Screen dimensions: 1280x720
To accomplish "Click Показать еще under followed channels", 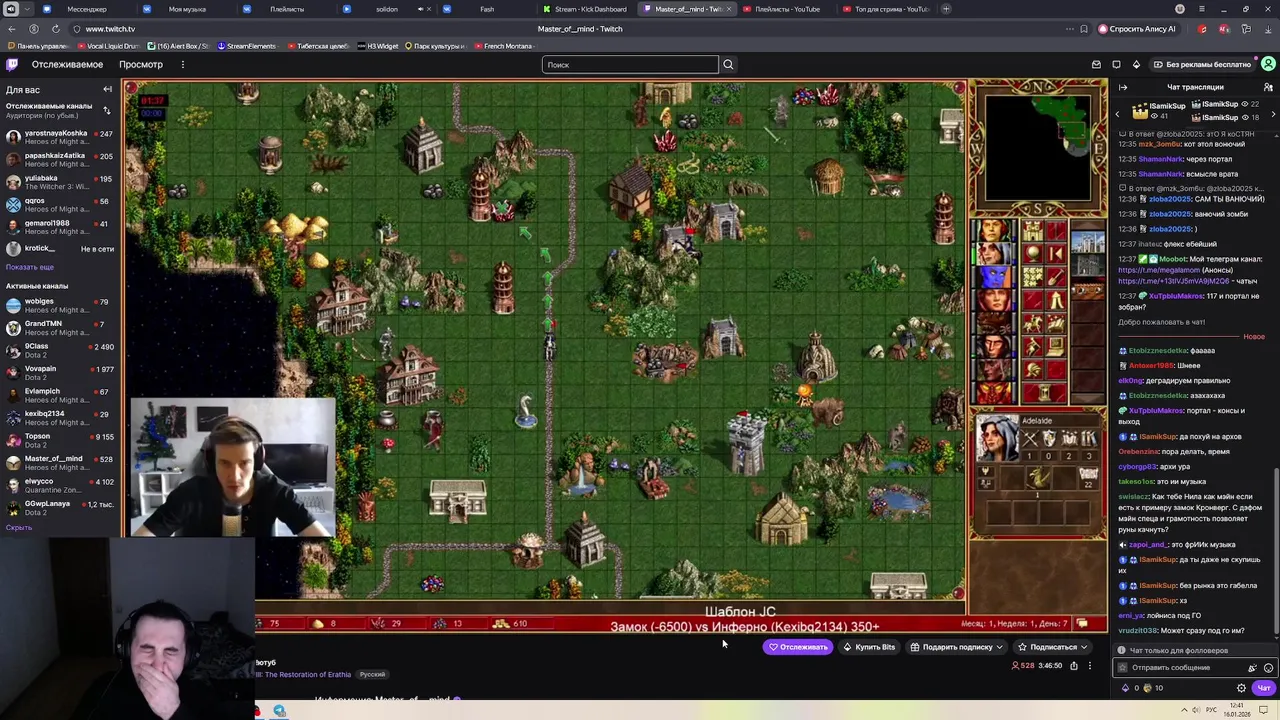I will pos(30,267).
